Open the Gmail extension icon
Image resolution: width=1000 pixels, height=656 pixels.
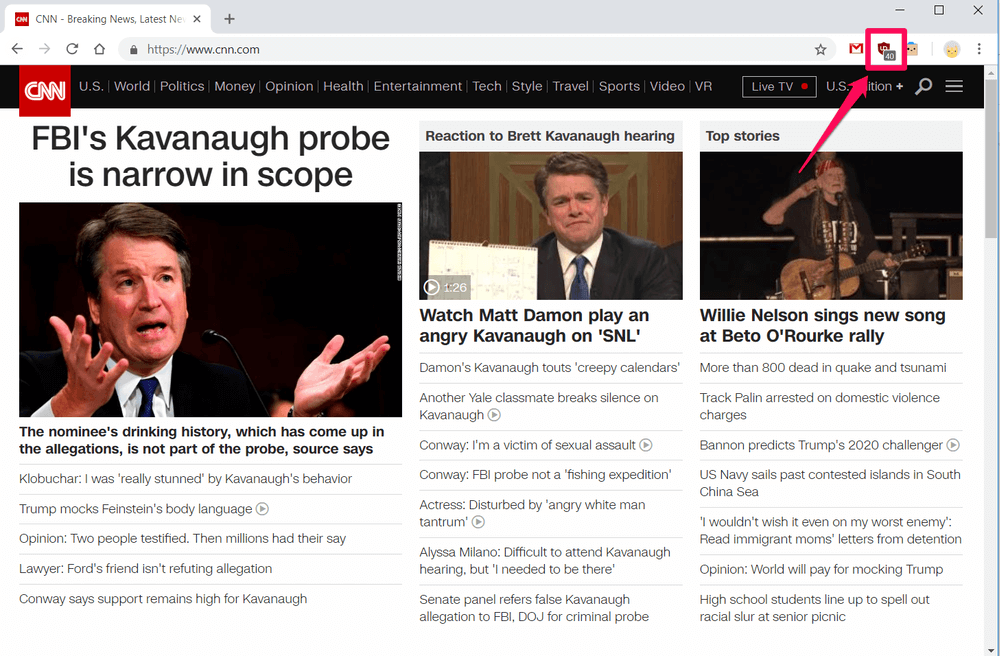point(856,48)
